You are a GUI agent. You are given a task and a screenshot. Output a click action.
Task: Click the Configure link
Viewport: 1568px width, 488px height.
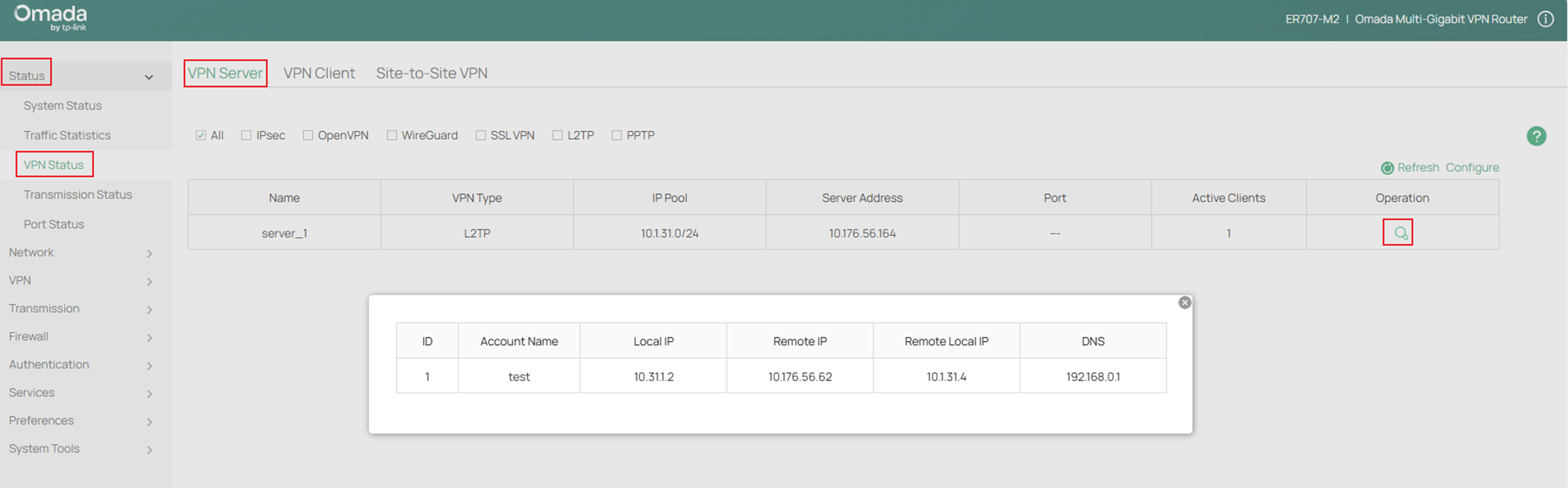click(1472, 168)
